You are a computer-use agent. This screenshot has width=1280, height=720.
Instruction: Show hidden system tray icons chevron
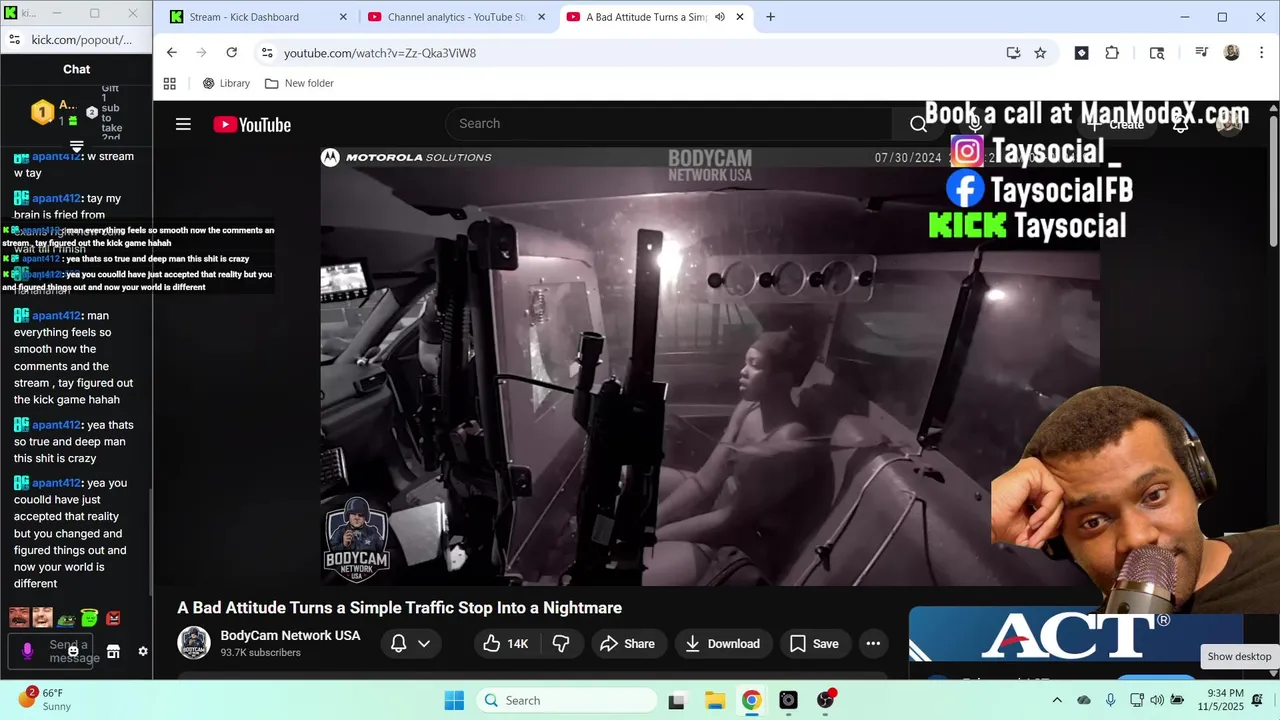pos(1057,700)
